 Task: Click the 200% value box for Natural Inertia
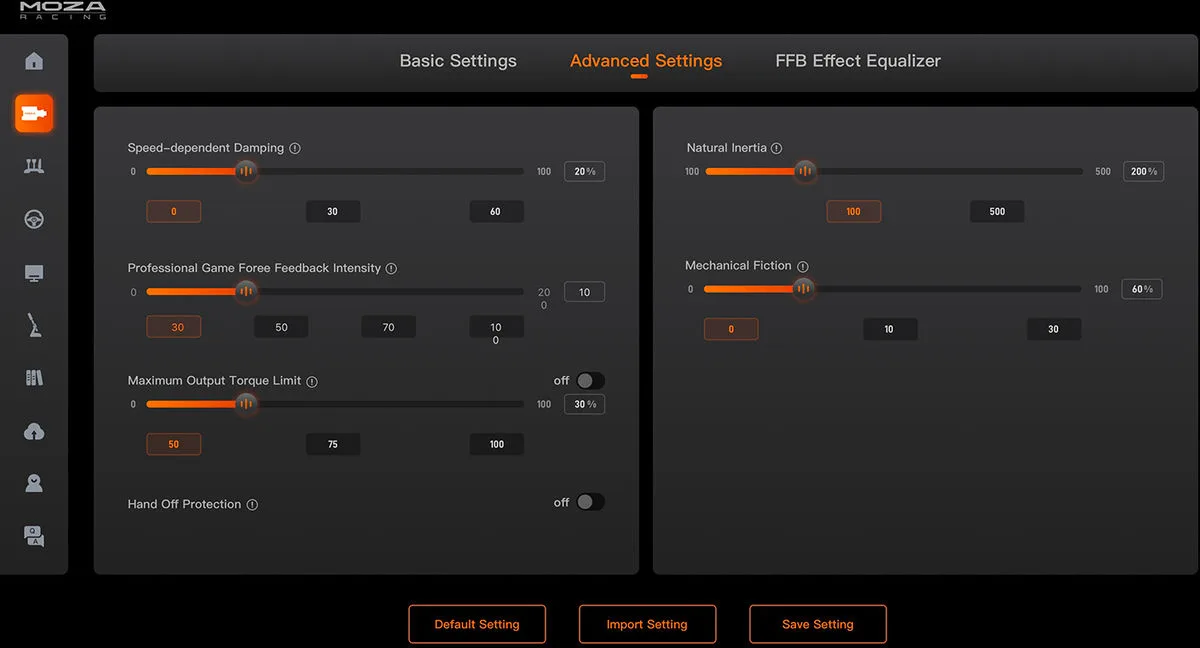click(1143, 172)
